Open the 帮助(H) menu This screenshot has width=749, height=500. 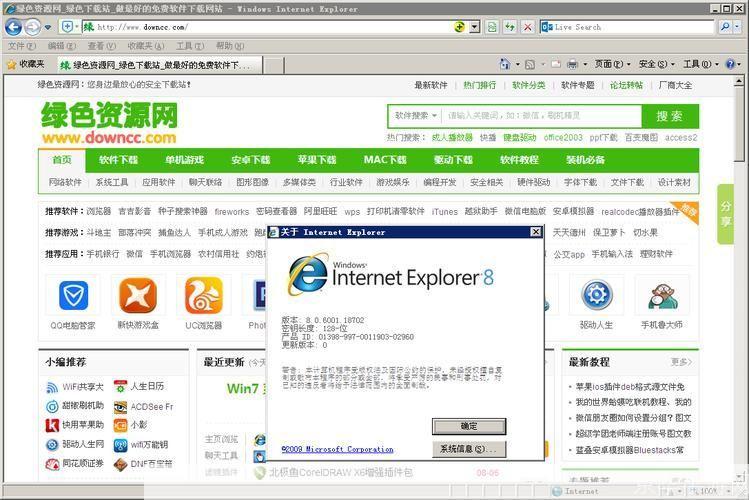[230, 46]
